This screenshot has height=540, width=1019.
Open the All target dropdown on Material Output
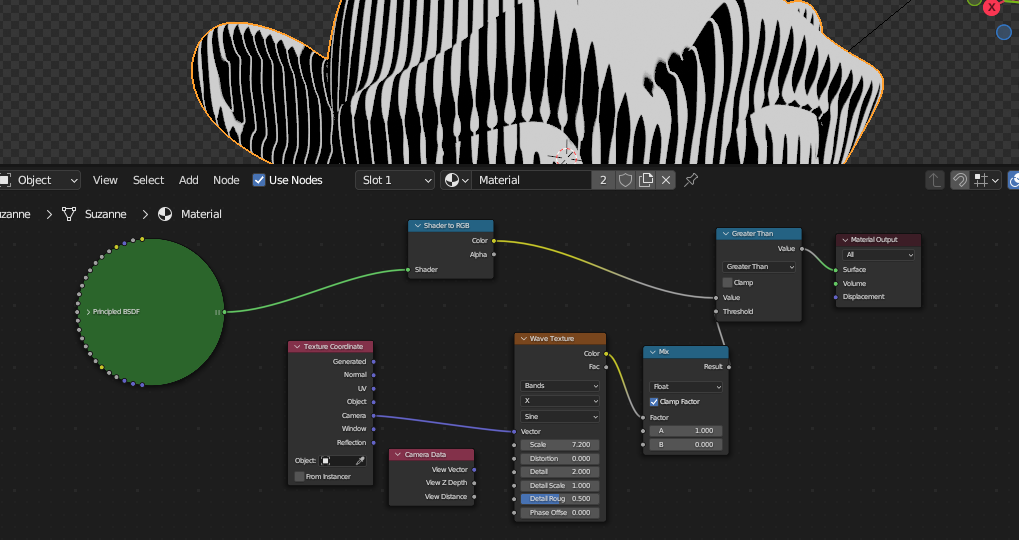pos(878,255)
